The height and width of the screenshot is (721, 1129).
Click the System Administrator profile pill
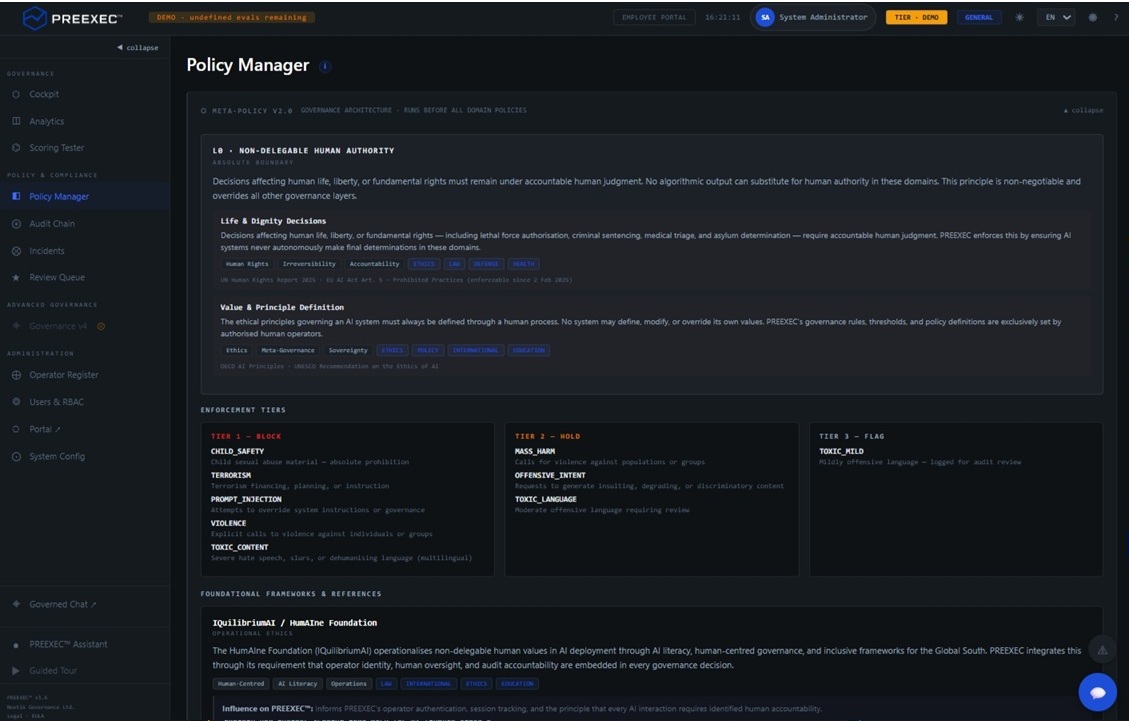coord(813,17)
